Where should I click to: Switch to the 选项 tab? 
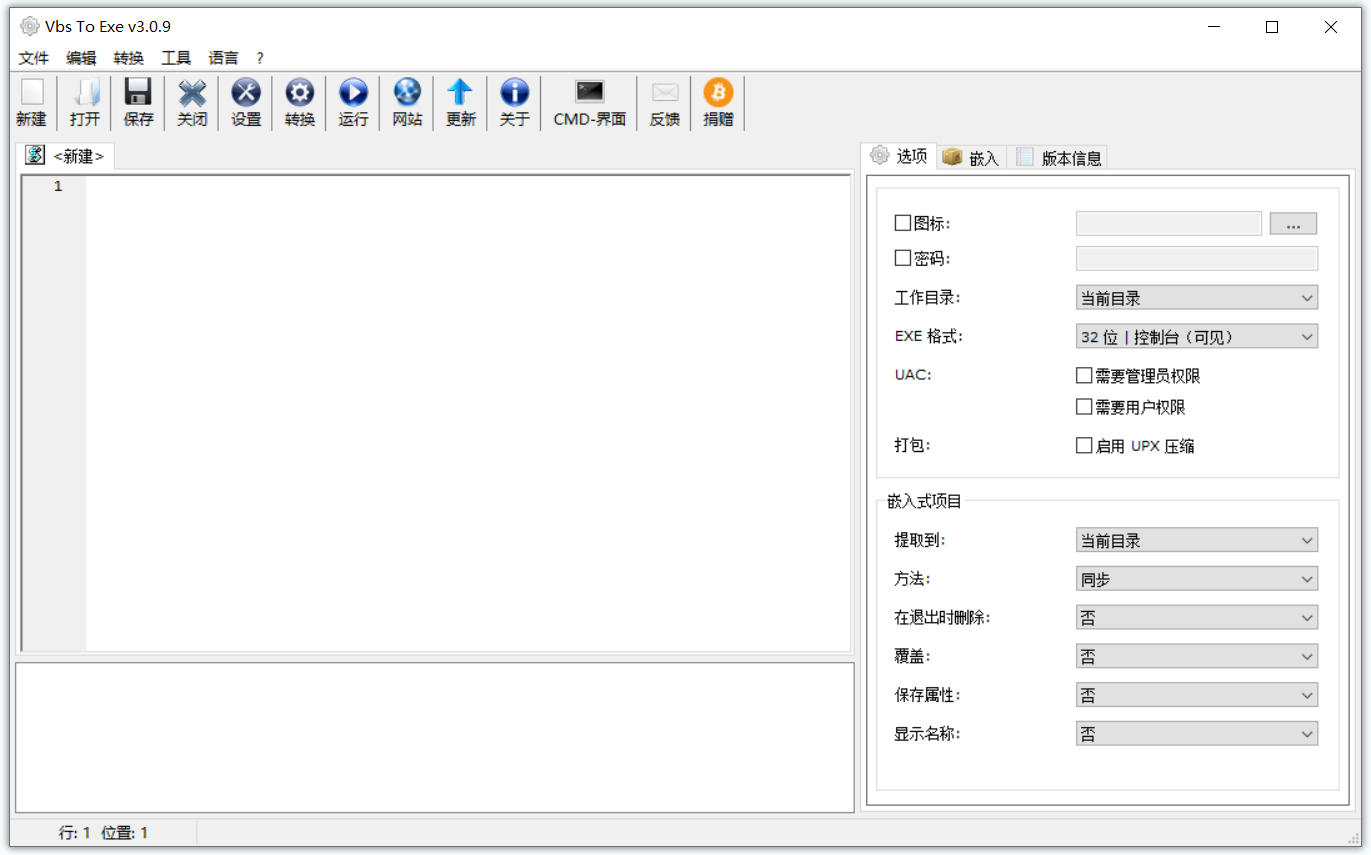(x=899, y=156)
